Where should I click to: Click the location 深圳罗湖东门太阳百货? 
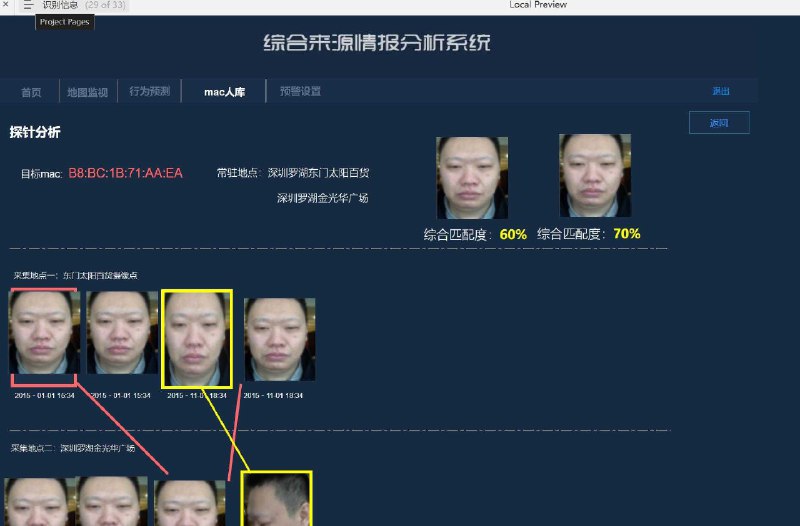[318, 173]
